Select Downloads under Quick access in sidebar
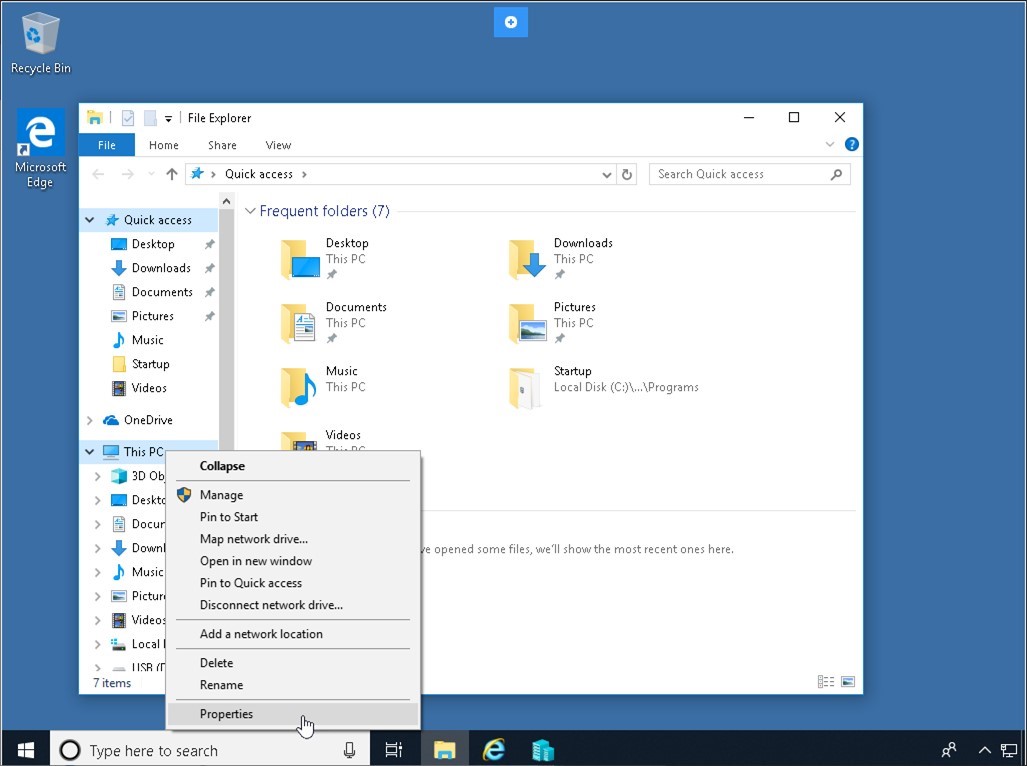The width and height of the screenshot is (1027, 766). point(161,268)
